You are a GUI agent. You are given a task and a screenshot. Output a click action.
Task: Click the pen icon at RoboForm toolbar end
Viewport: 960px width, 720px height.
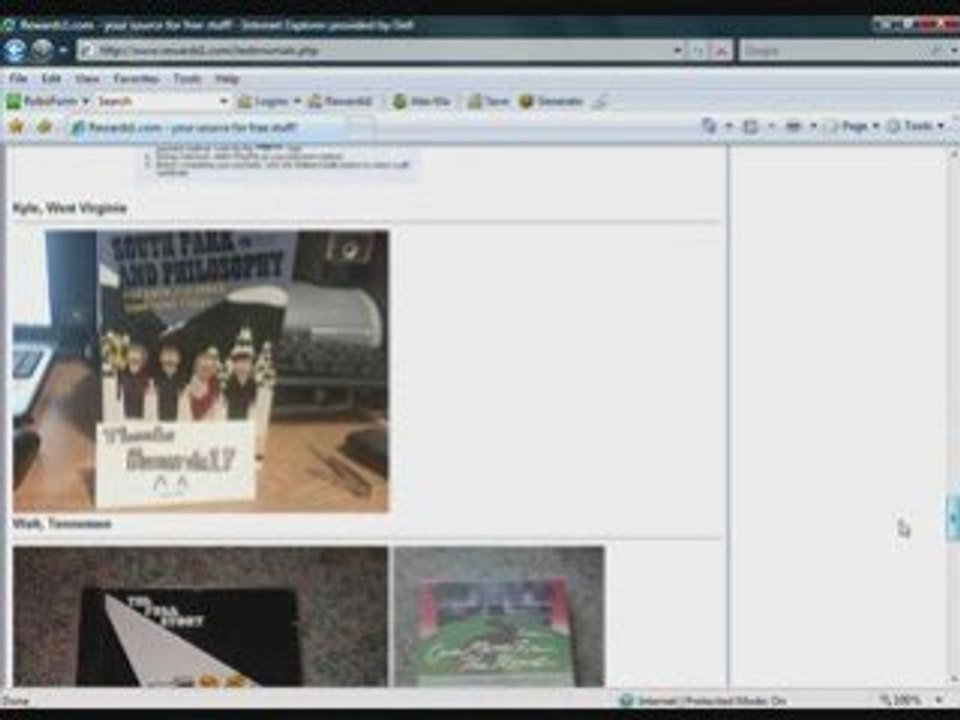[x=600, y=102]
